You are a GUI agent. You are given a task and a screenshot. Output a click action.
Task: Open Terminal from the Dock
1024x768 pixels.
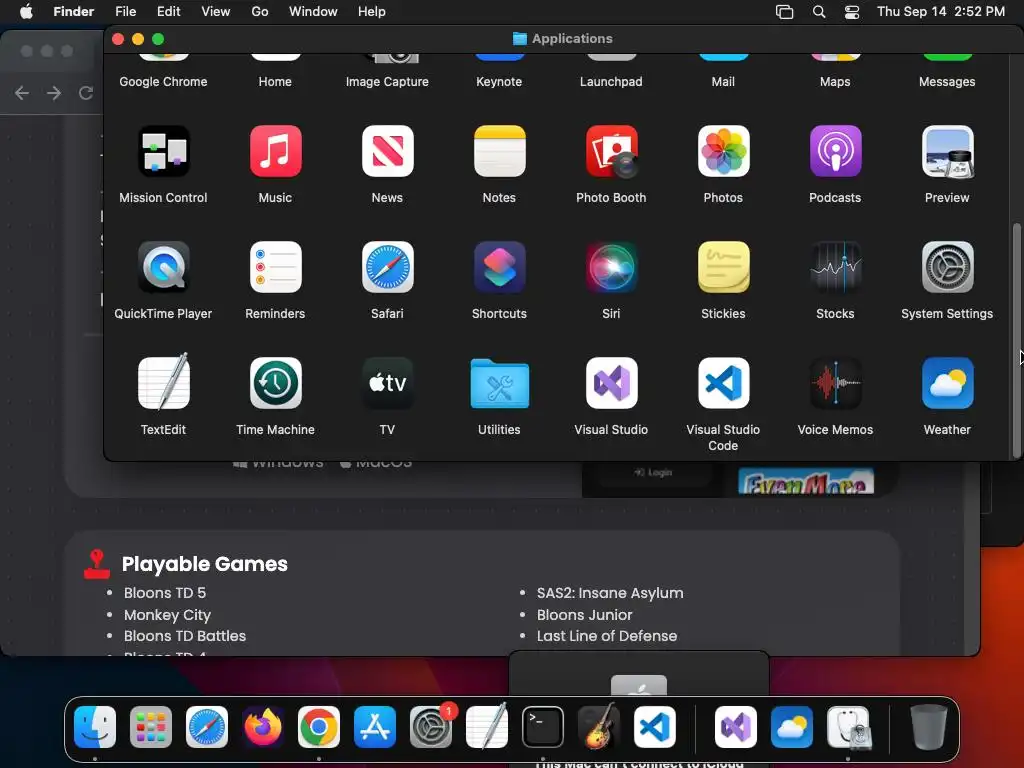543,727
